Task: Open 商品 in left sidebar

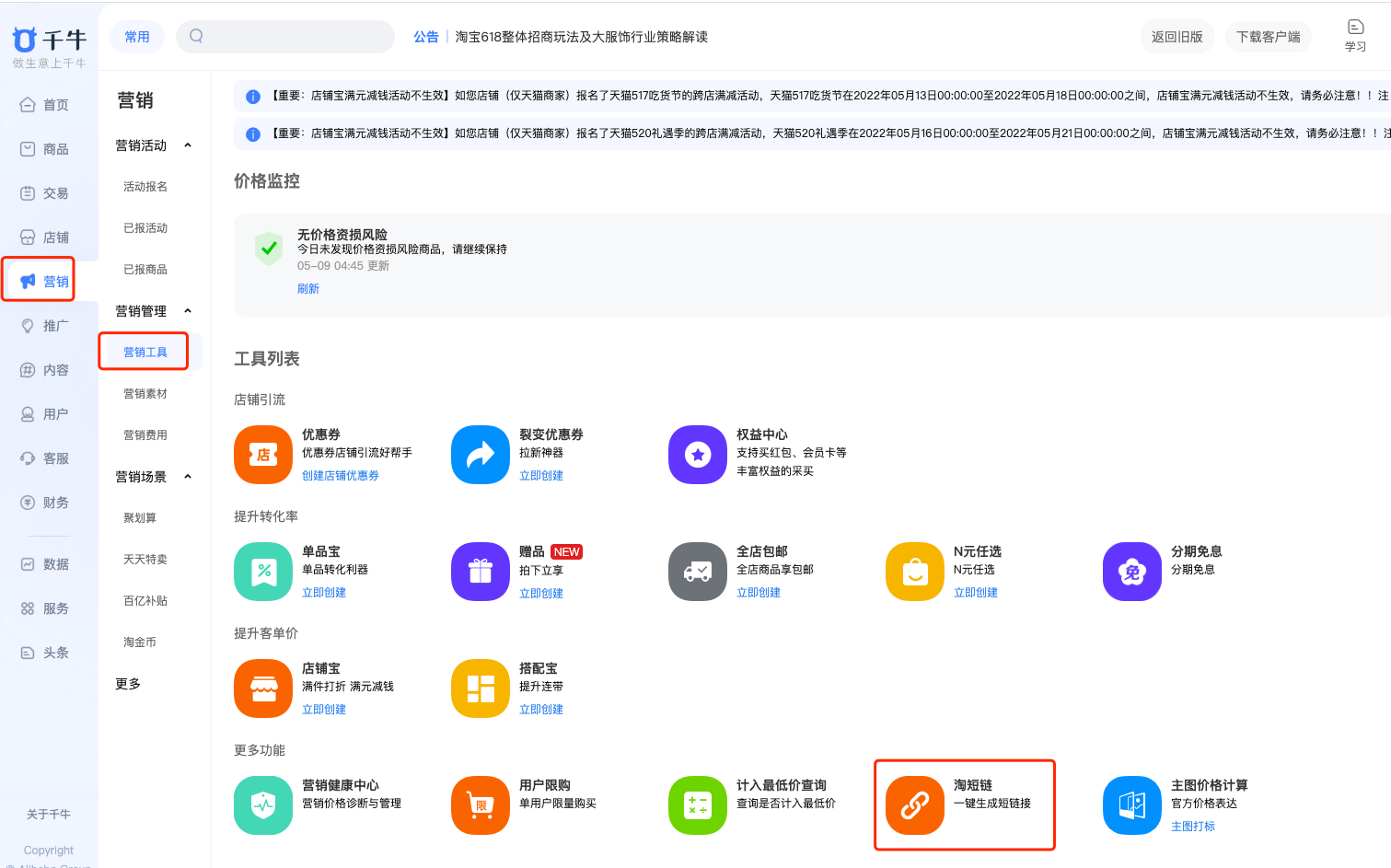Action: [44, 149]
